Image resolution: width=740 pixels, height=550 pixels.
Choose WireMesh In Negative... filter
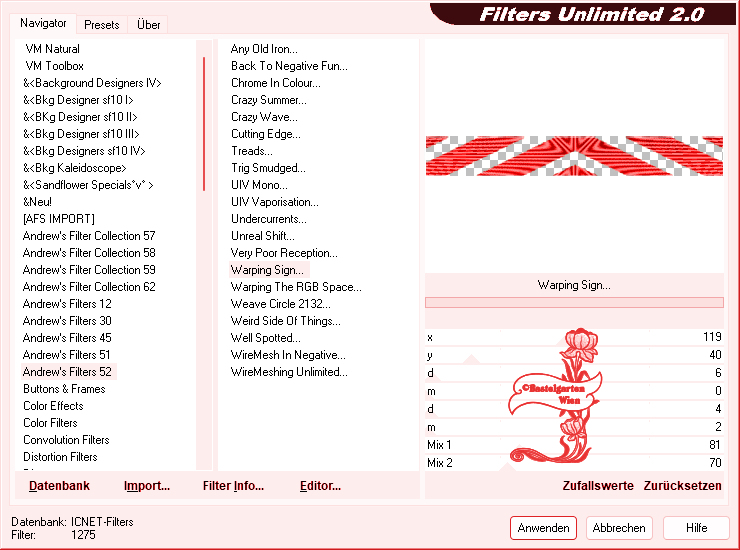[x=288, y=355]
